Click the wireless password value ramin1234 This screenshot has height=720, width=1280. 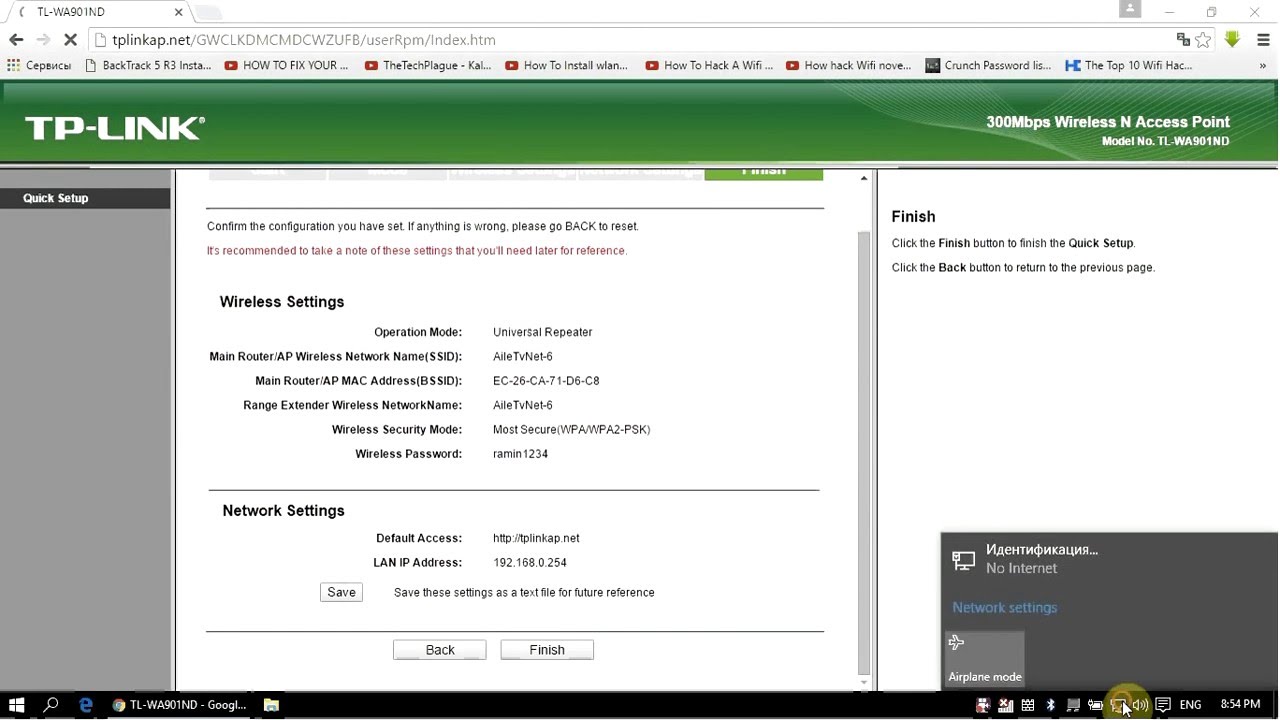[520, 454]
